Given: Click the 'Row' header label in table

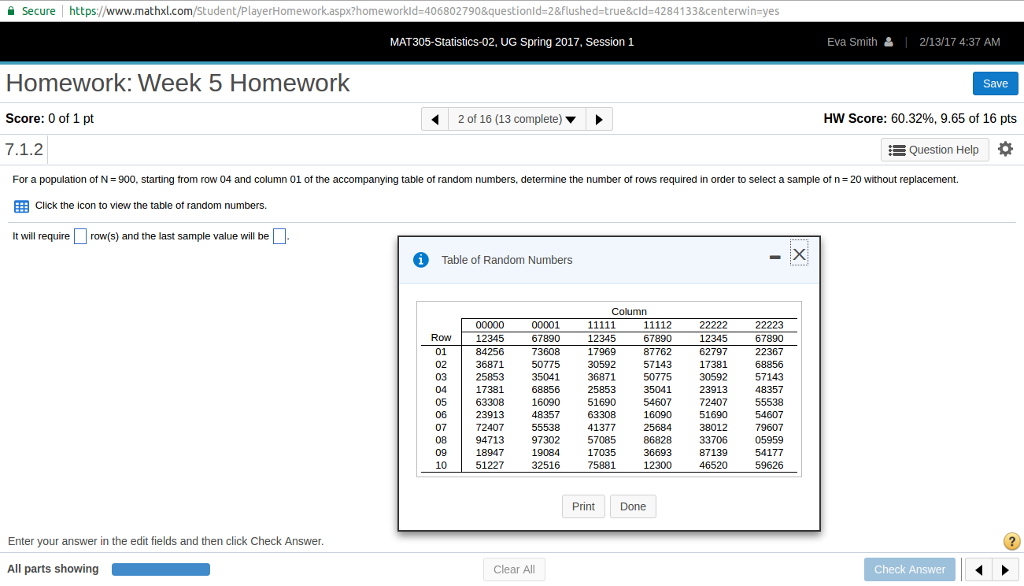Looking at the screenshot, I should click(441, 338).
